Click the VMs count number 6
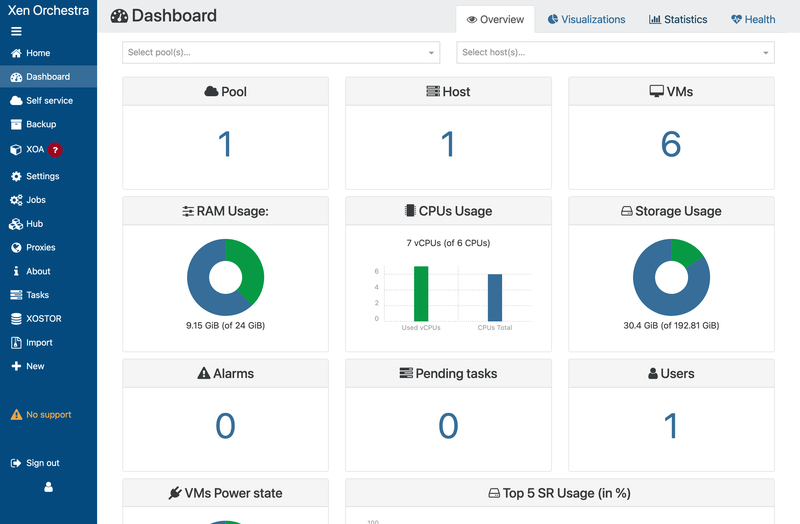Screen dimensions: 800x524 [671, 145]
